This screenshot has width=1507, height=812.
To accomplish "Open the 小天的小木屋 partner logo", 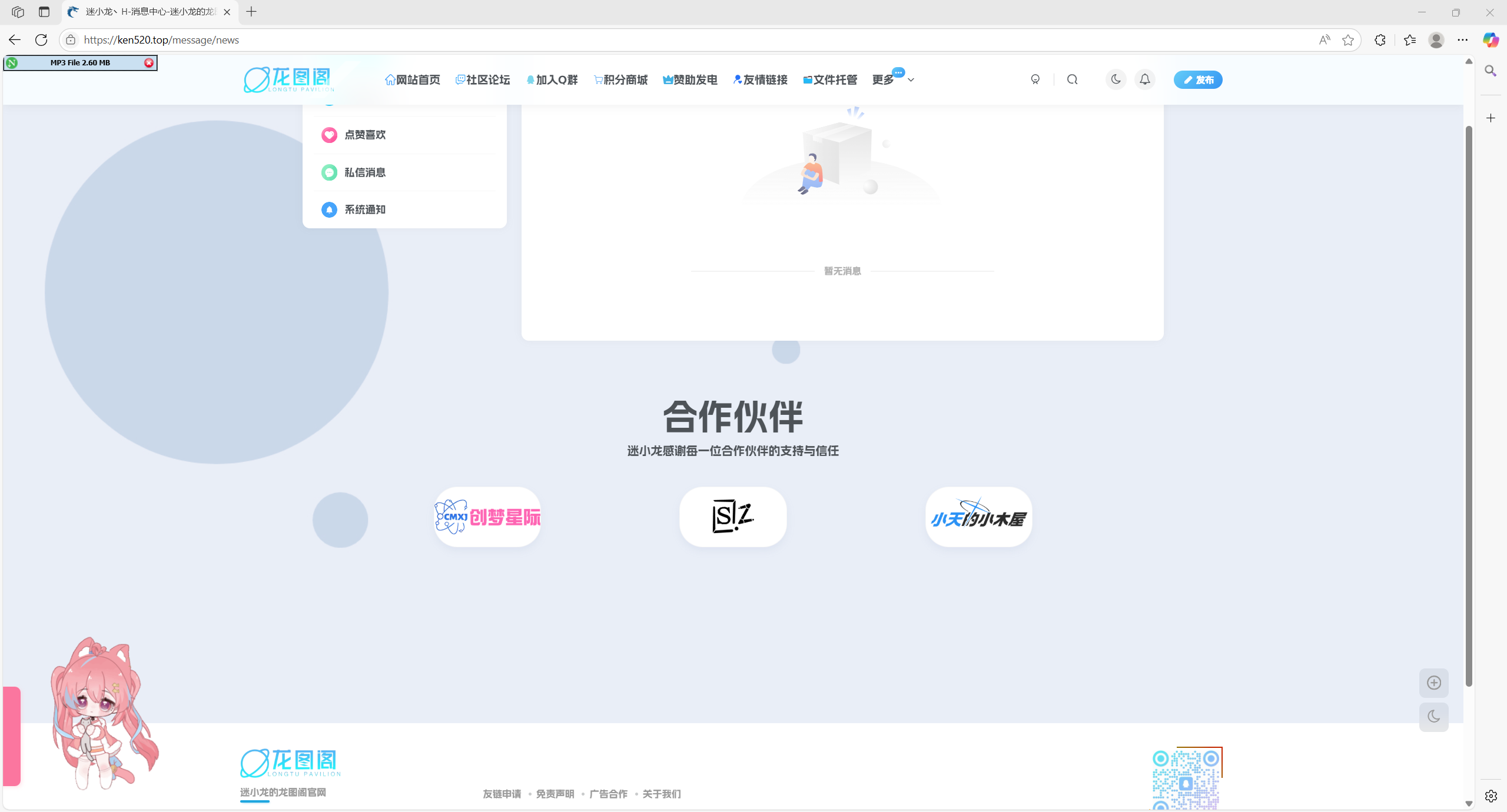I will click(978, 517).
